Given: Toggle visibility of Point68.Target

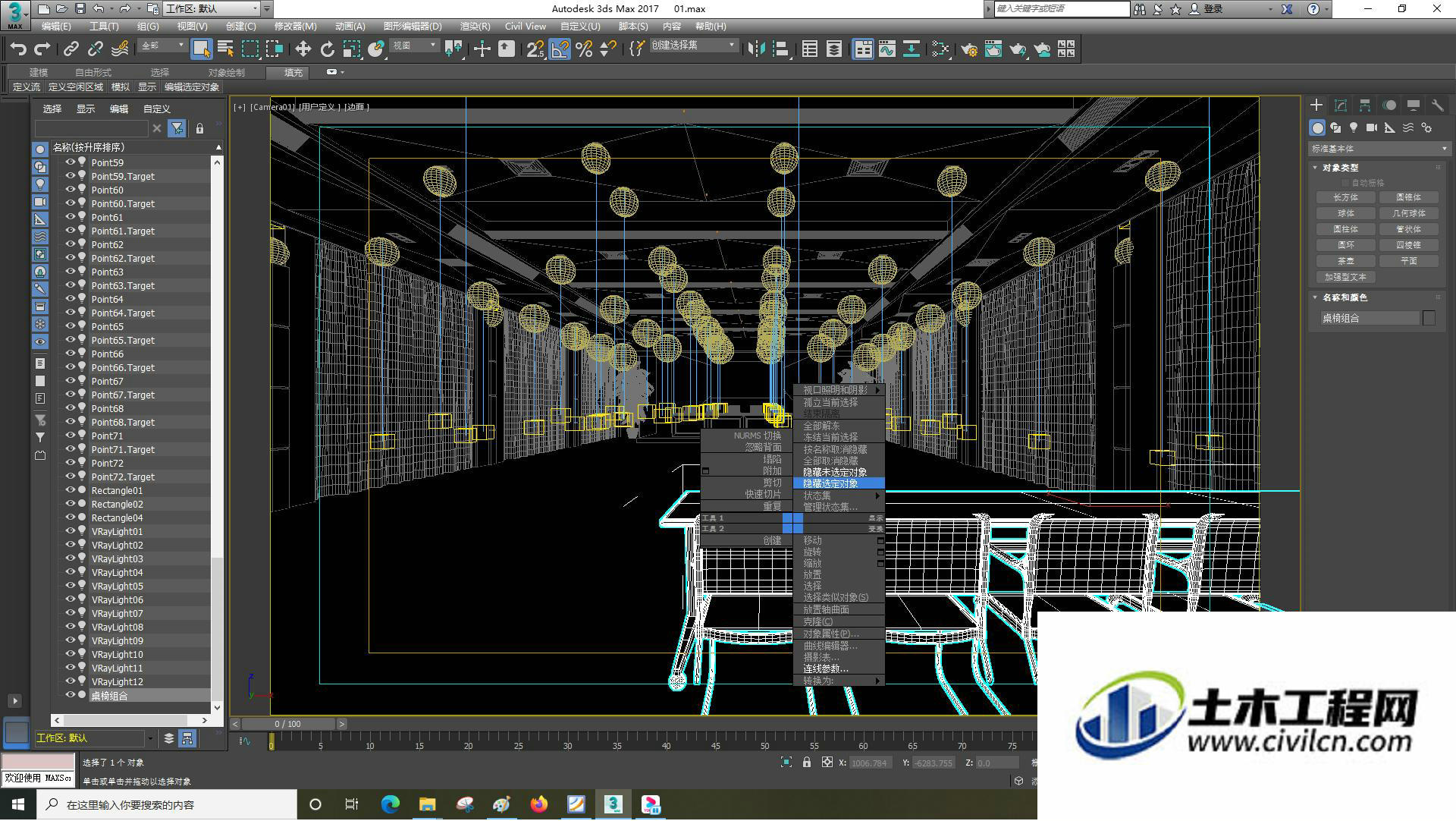Looking at the screenshot, I should 71,422.
